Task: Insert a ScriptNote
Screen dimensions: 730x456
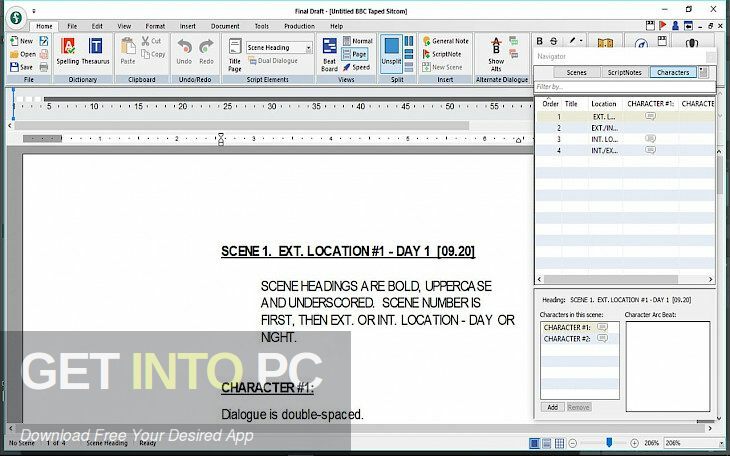Action: [441, 54]
